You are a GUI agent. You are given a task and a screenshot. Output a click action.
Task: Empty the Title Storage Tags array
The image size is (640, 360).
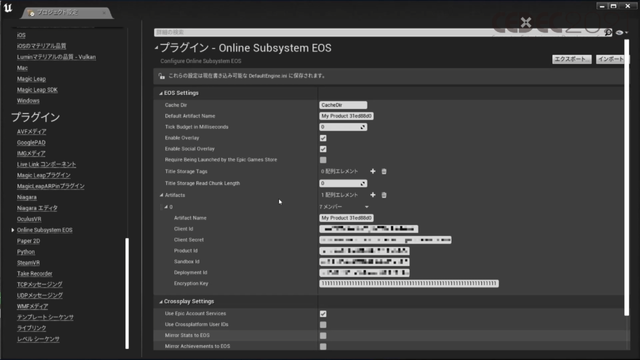tap(384, 171)
